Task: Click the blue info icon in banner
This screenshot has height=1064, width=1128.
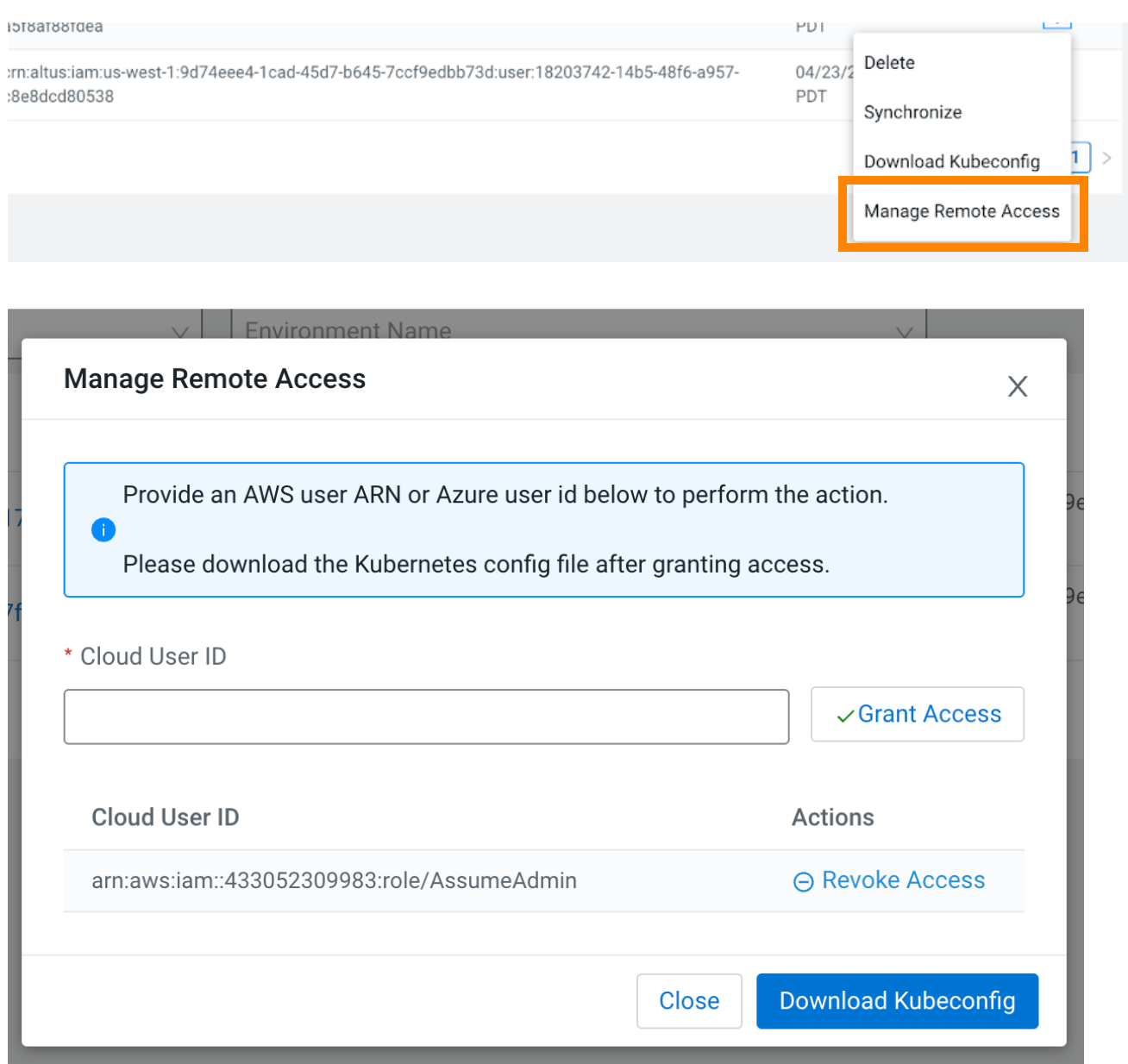Action: 103,529
